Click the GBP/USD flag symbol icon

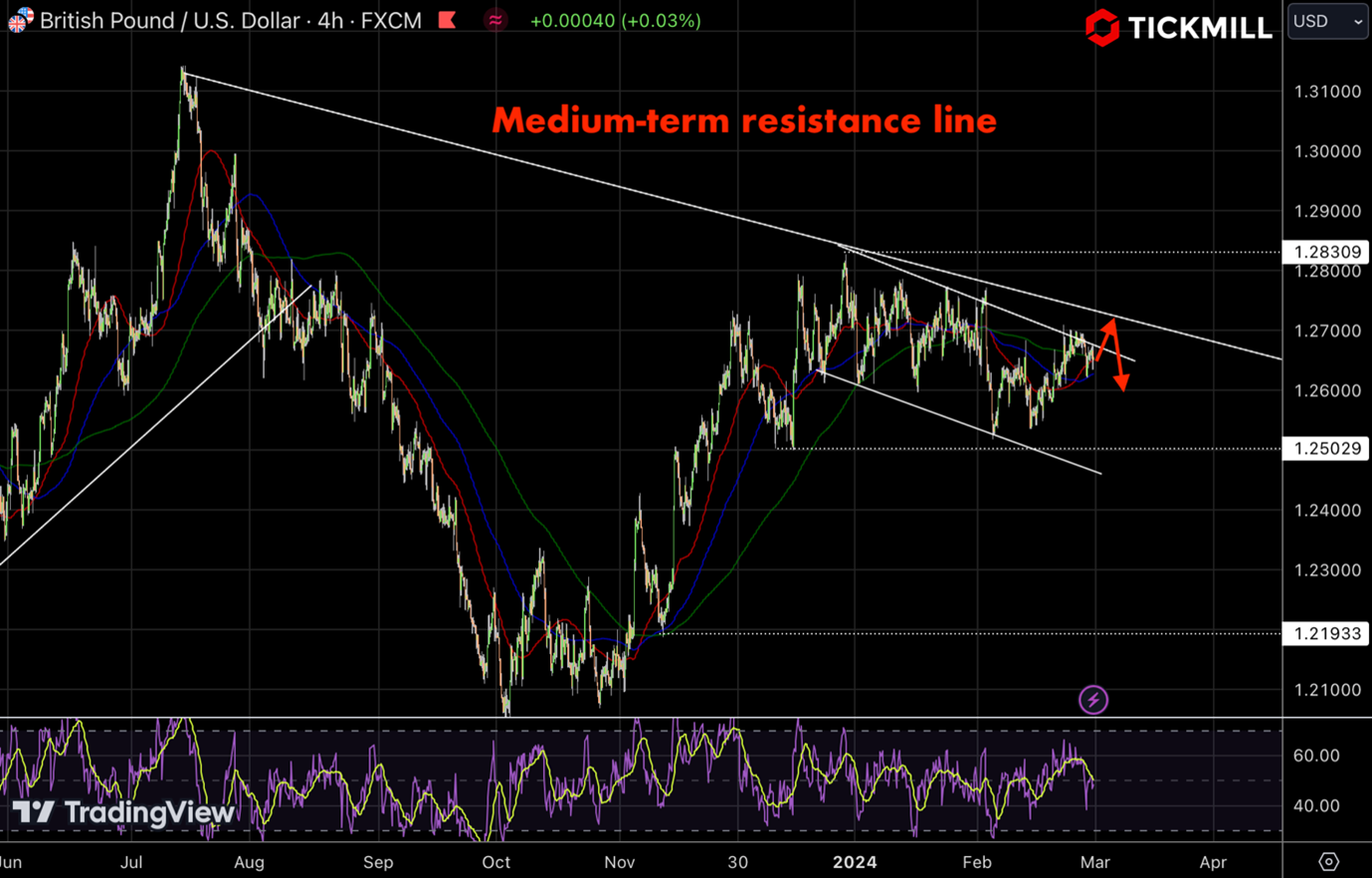[20, 20]
